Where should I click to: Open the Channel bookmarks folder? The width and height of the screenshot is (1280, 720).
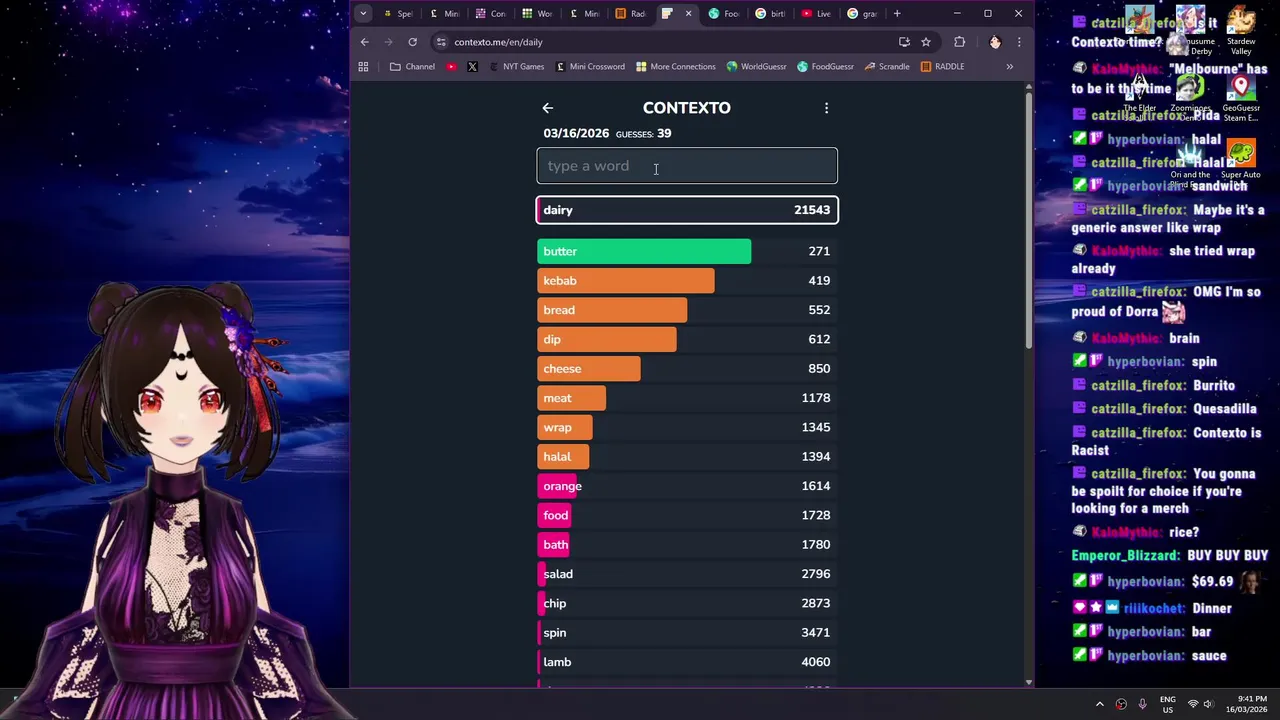(x=412, y=67)
